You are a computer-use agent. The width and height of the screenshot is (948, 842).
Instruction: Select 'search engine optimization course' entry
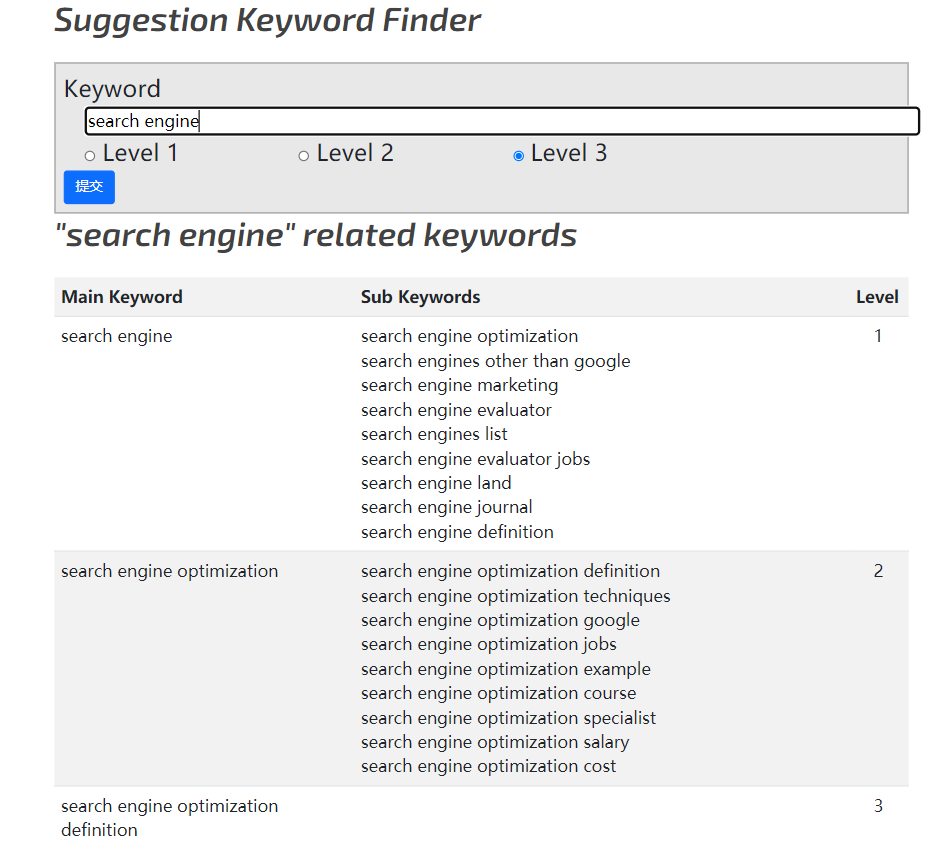[498, 693]
